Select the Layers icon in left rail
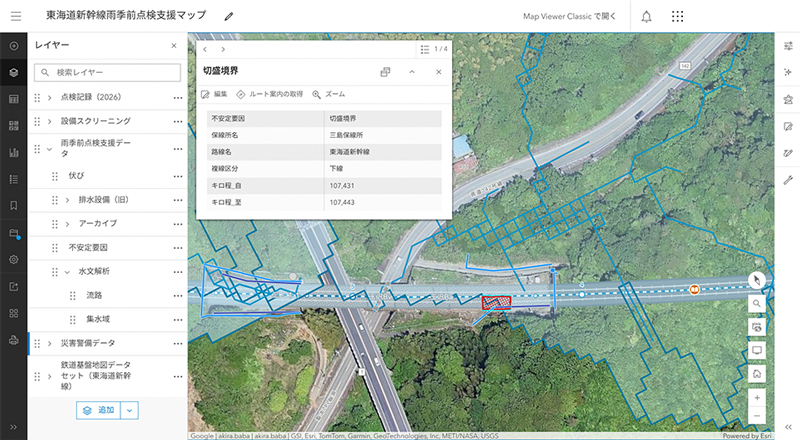This screenshot has width=800, height=440. [x=14, y=72]
